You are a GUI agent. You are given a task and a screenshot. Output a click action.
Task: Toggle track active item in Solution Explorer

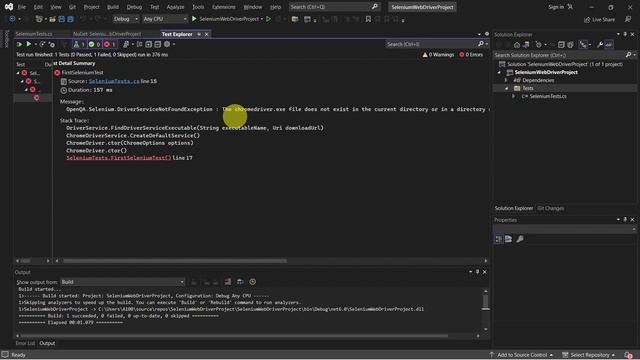(583, 44)
